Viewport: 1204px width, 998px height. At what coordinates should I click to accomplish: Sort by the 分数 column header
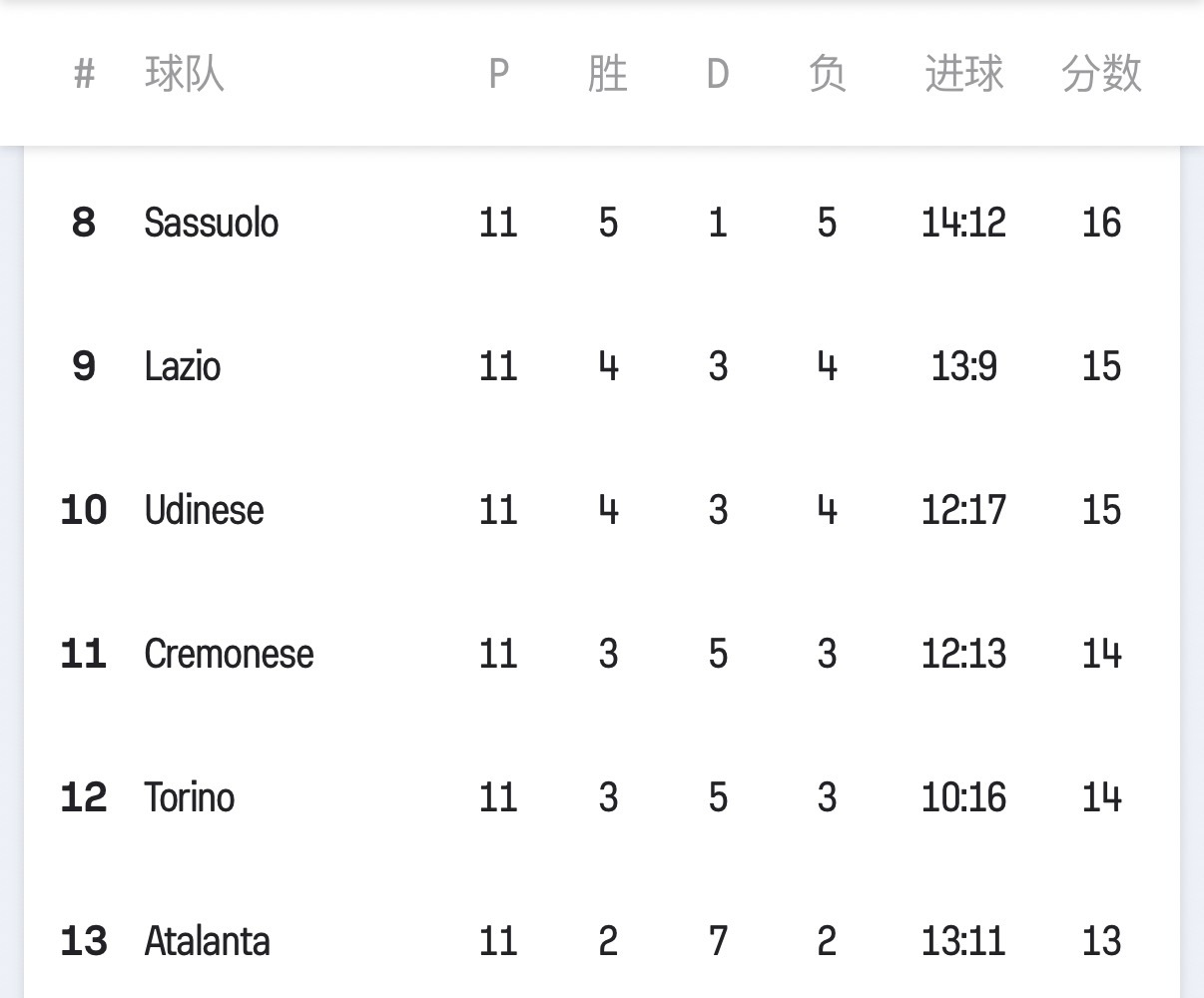[x=1101, y=74]
